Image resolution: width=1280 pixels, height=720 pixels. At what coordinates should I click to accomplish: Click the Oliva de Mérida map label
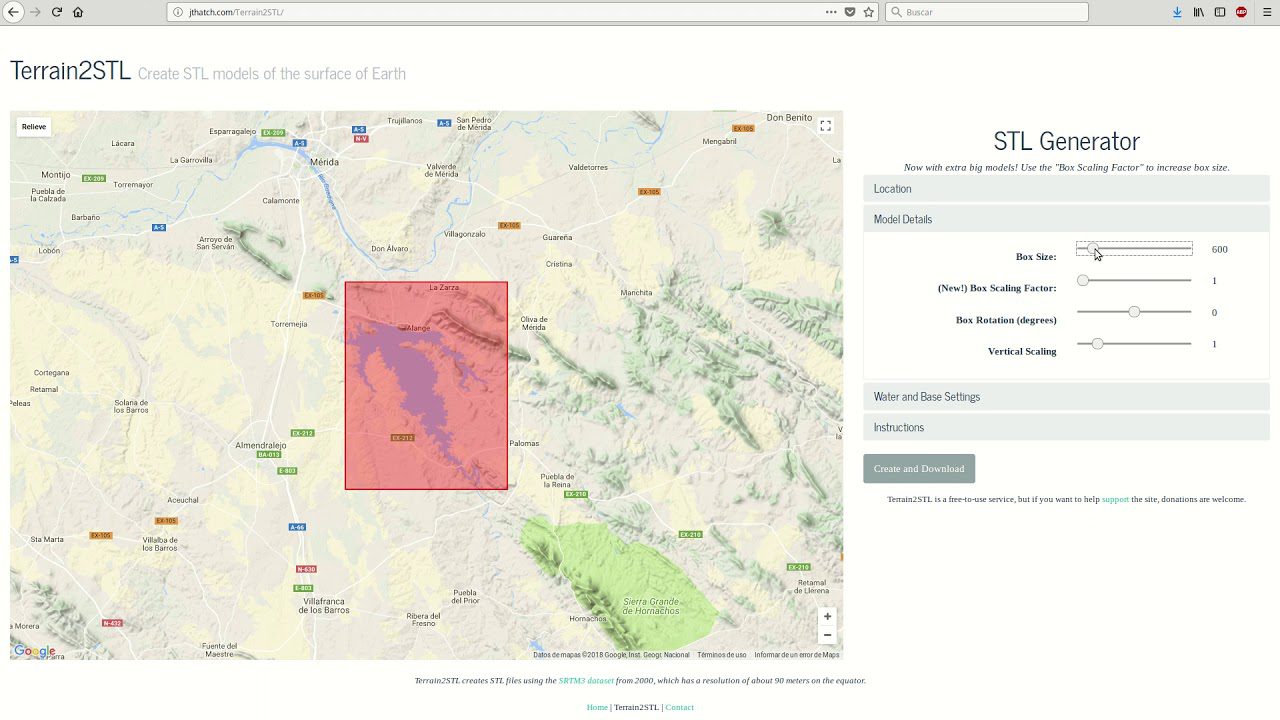tap(534, 323)
